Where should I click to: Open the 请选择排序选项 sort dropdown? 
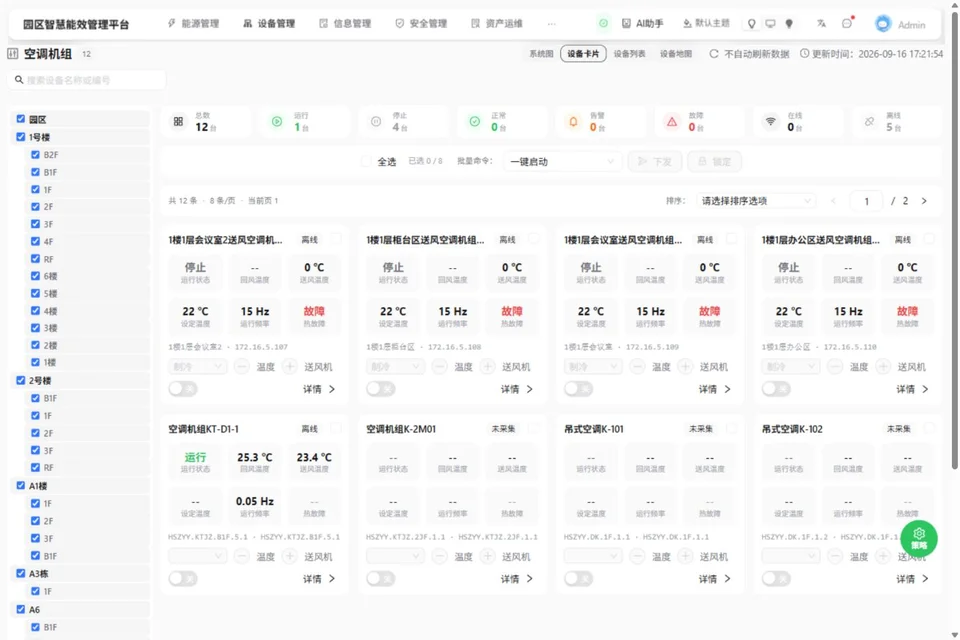(x=756, y=201)
